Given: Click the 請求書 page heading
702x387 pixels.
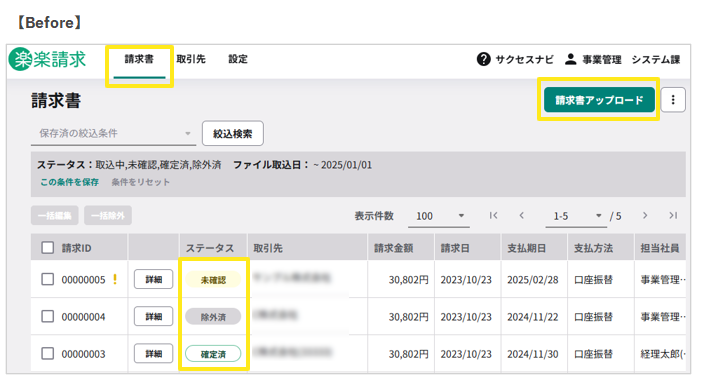Looking at the screenshot, I should (x=56, y=100).
